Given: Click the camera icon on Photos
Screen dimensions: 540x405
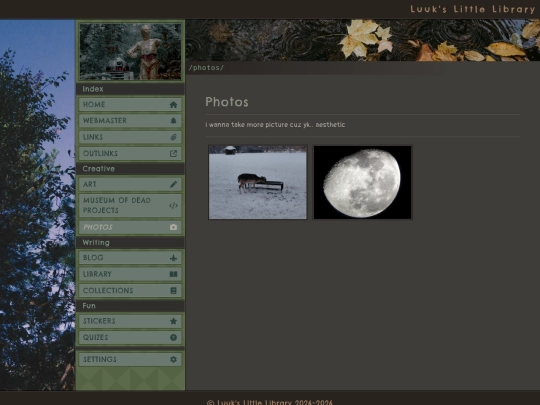Looking at the screenshot, I should click(x=173, y=227).
